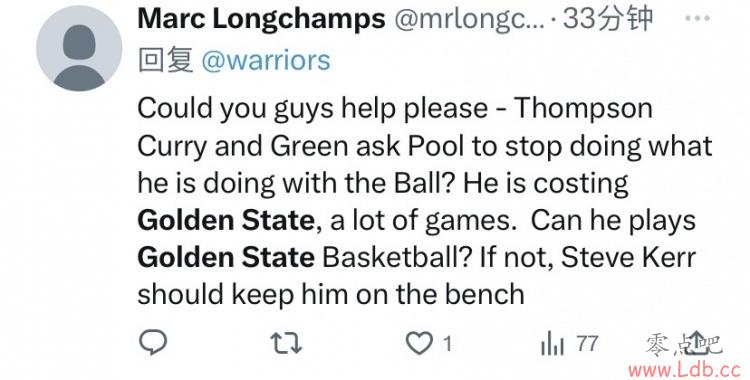The image size is (750, 380).
Task: Click bold Golden State before 'Basketball'
Action: click(x=226, y=257)
